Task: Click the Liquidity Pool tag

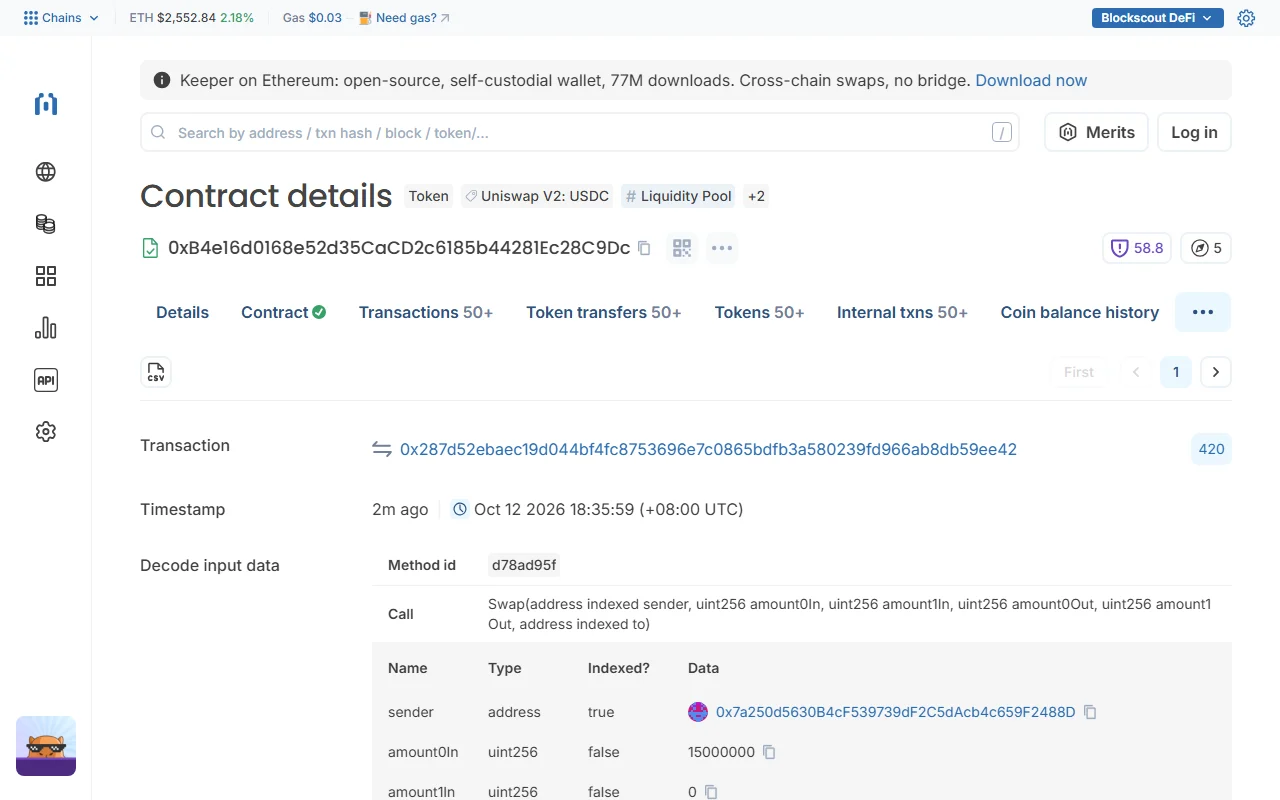Action: click(678, 196)
